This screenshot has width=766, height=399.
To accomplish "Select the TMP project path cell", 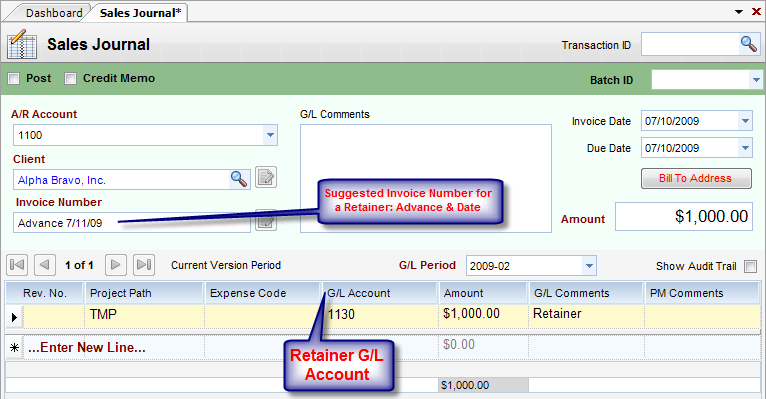I will 145,315.
